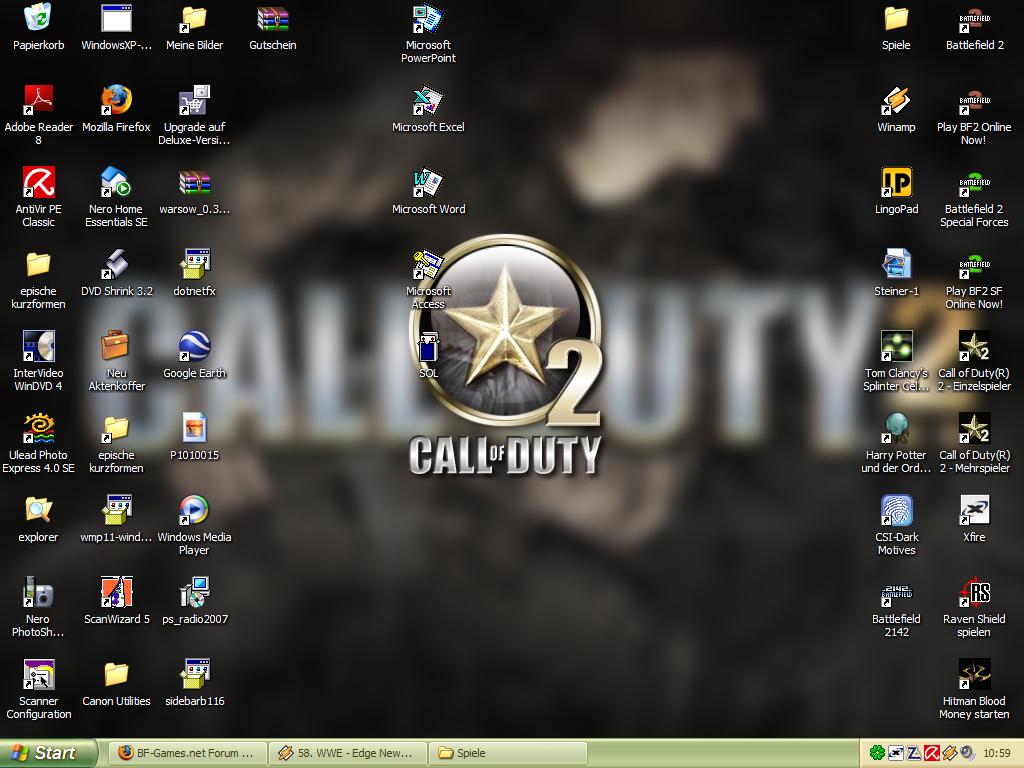
Task: Select Raven Shield spielen shortcut
Action: (974, 592)
